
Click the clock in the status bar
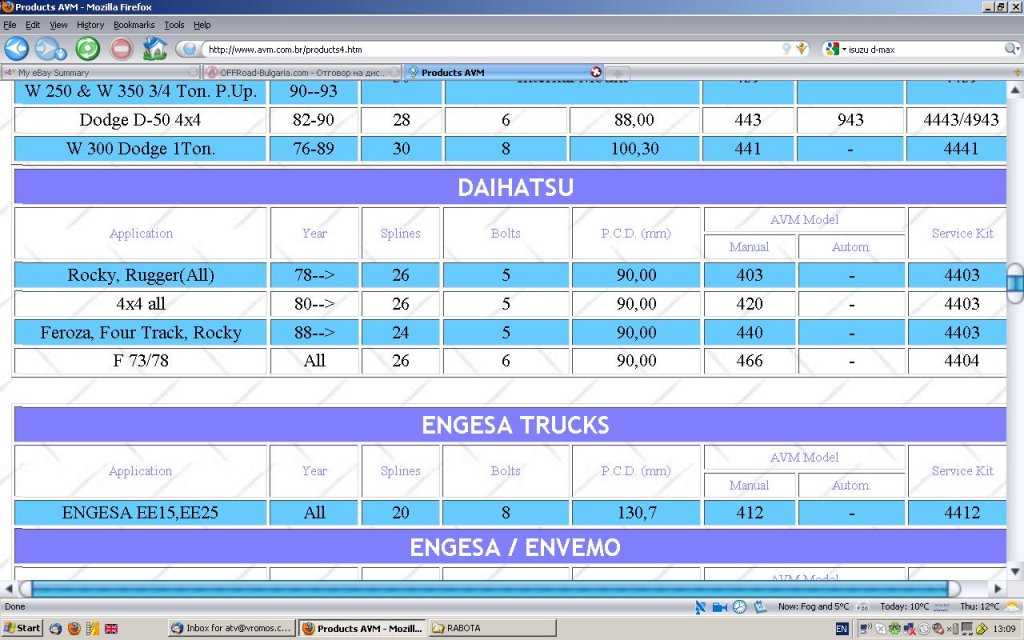click(x=739, y=607)
